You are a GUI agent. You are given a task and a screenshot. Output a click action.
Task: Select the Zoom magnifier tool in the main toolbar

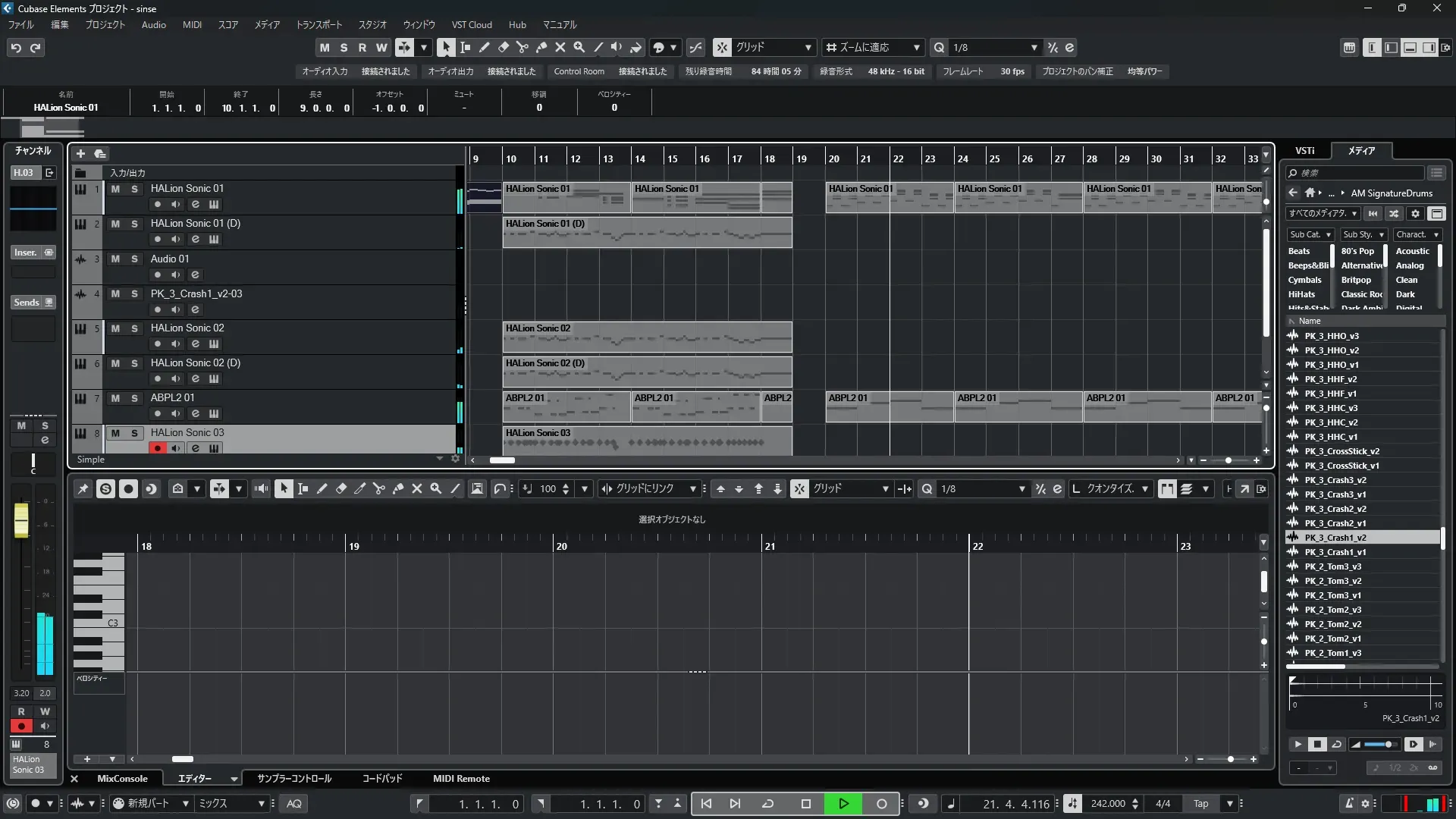(579, 47)
